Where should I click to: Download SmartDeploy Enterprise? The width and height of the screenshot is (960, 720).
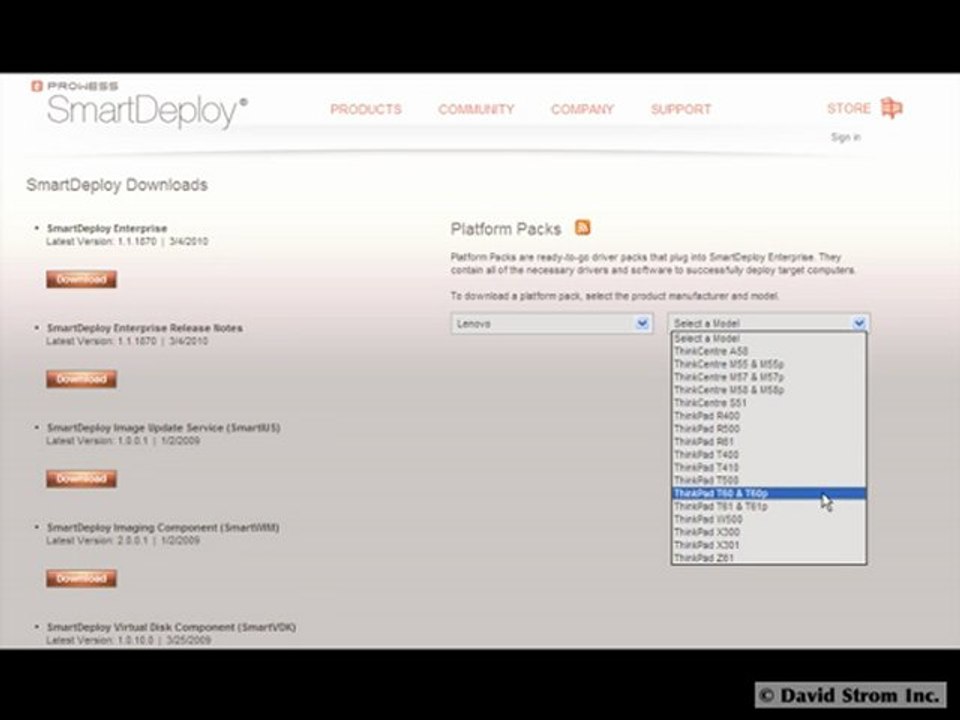[x=81, y=279]
